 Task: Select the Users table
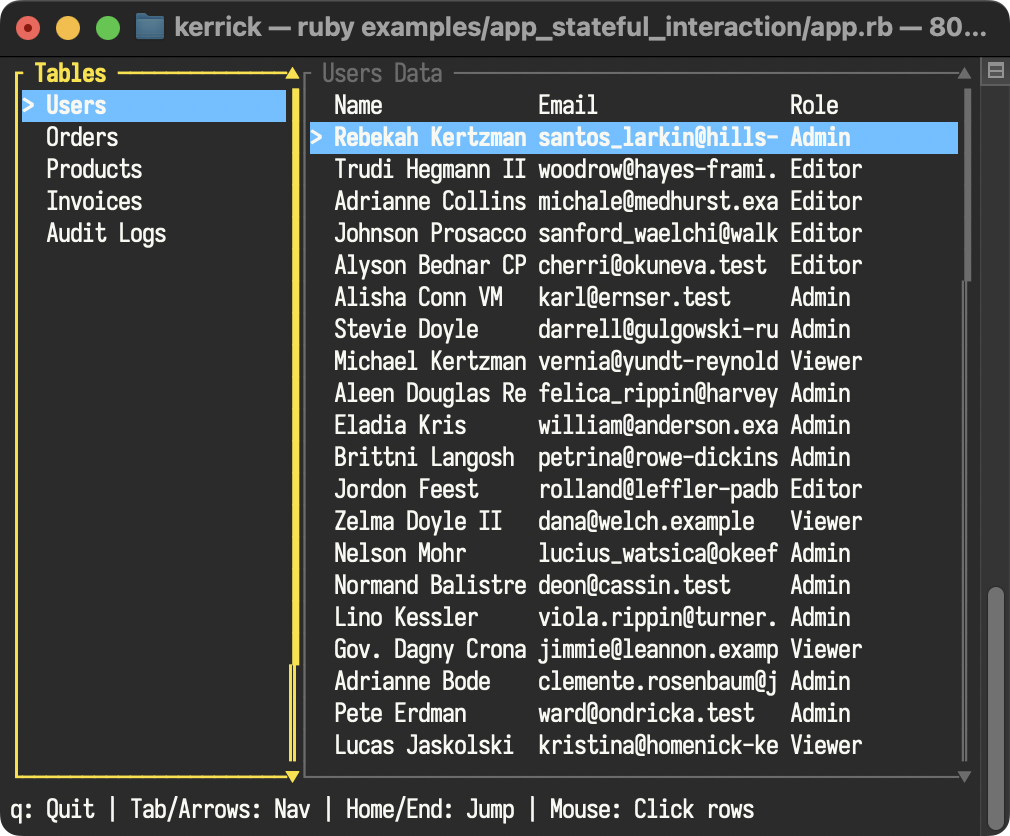click(x=154, y=106)
